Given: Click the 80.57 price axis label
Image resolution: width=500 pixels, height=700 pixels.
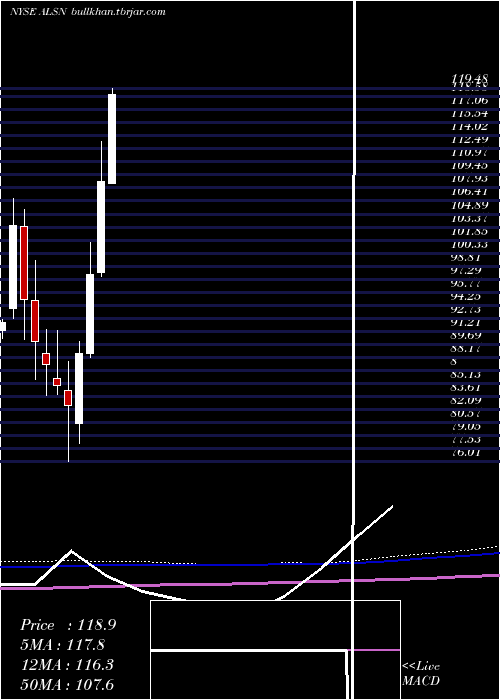Looking at the screenshot, I should 467,415.
